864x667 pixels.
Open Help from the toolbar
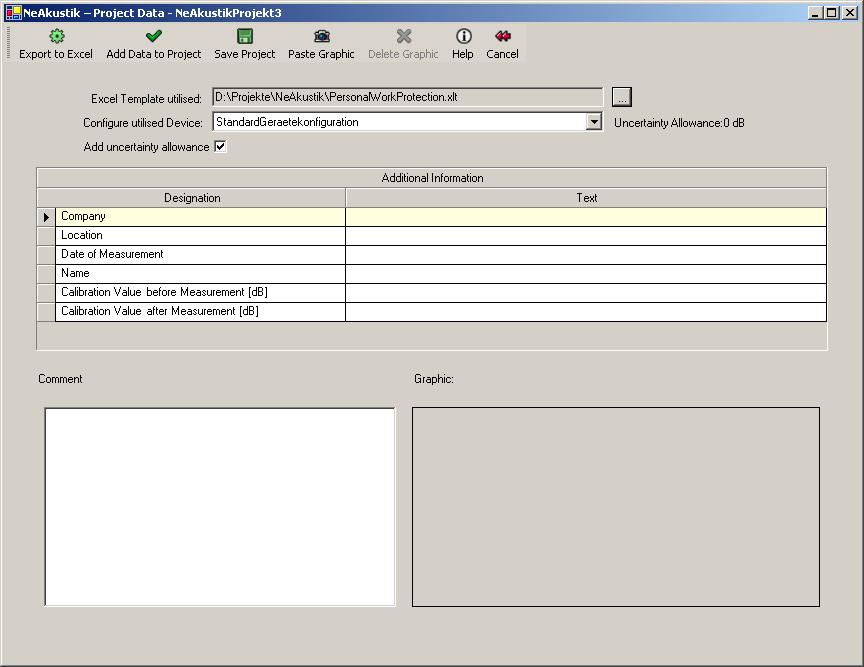[462, 37]
